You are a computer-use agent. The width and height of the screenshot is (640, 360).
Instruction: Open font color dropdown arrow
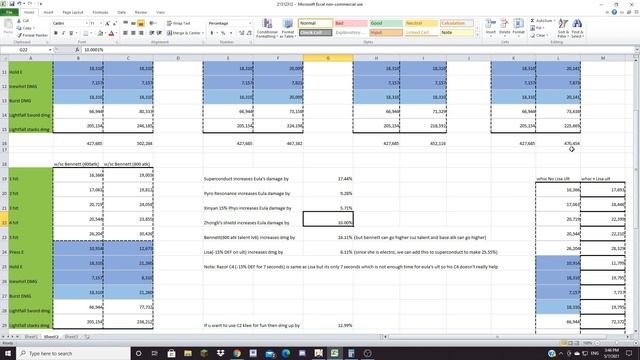coord(116,33)
